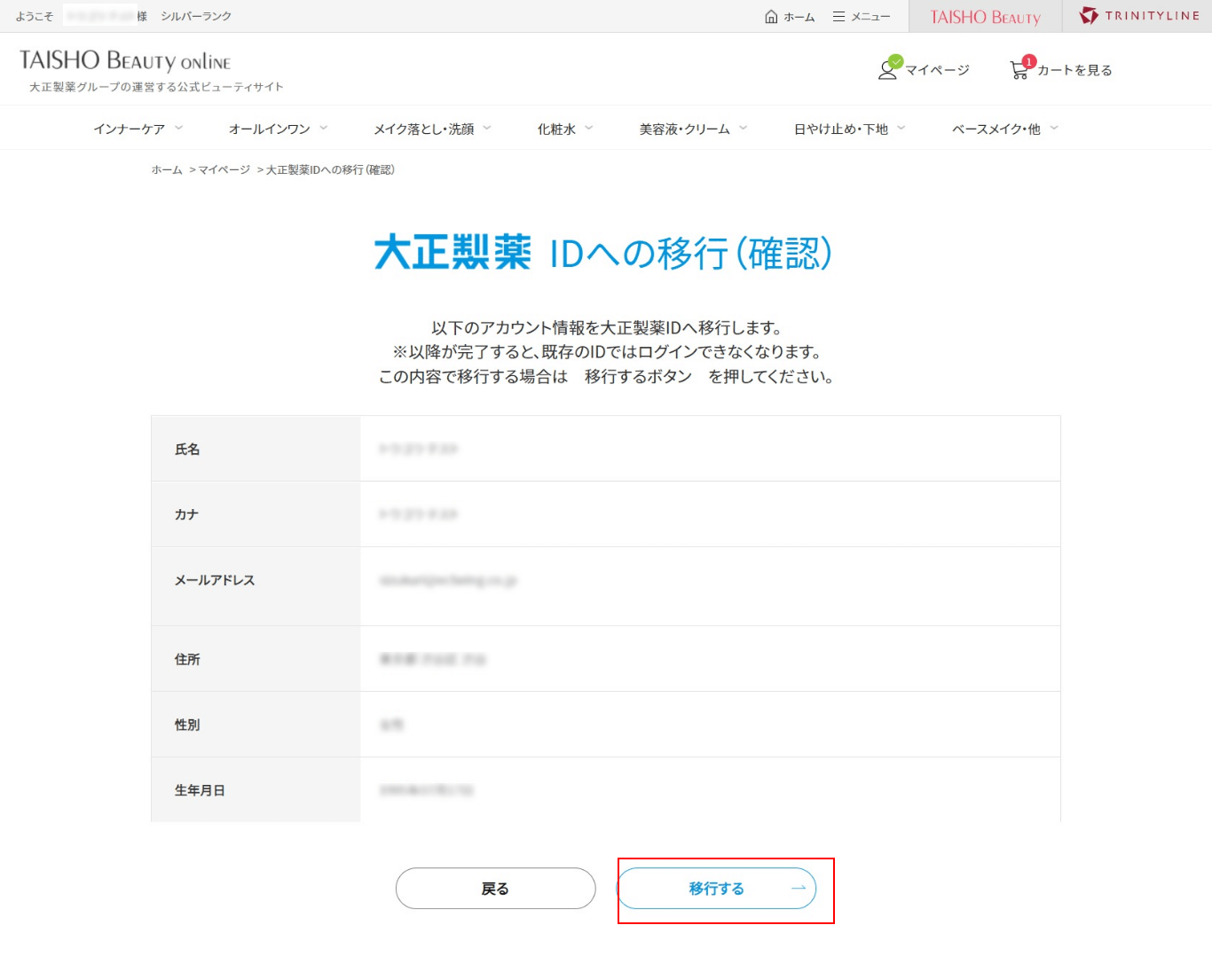The image size is (1212, 980).
Task: Click the 戻る button
Action: [x=495, y=888]
